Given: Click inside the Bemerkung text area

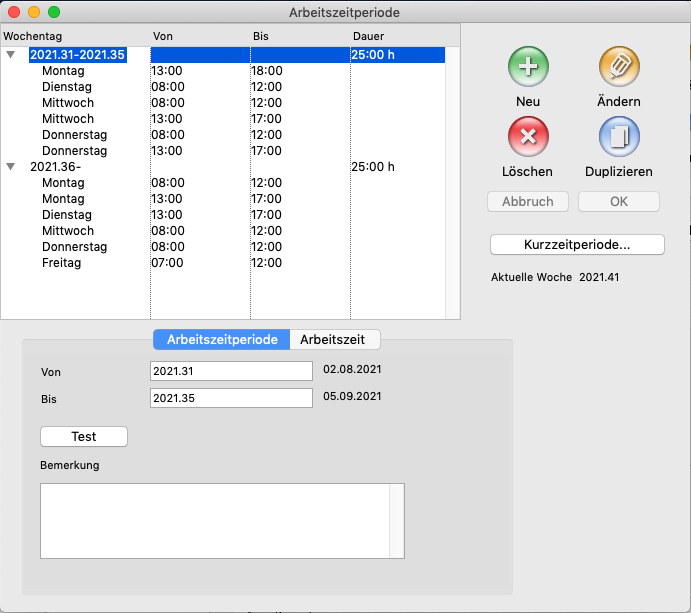Looking at the screenshot, I should point(214,520).
